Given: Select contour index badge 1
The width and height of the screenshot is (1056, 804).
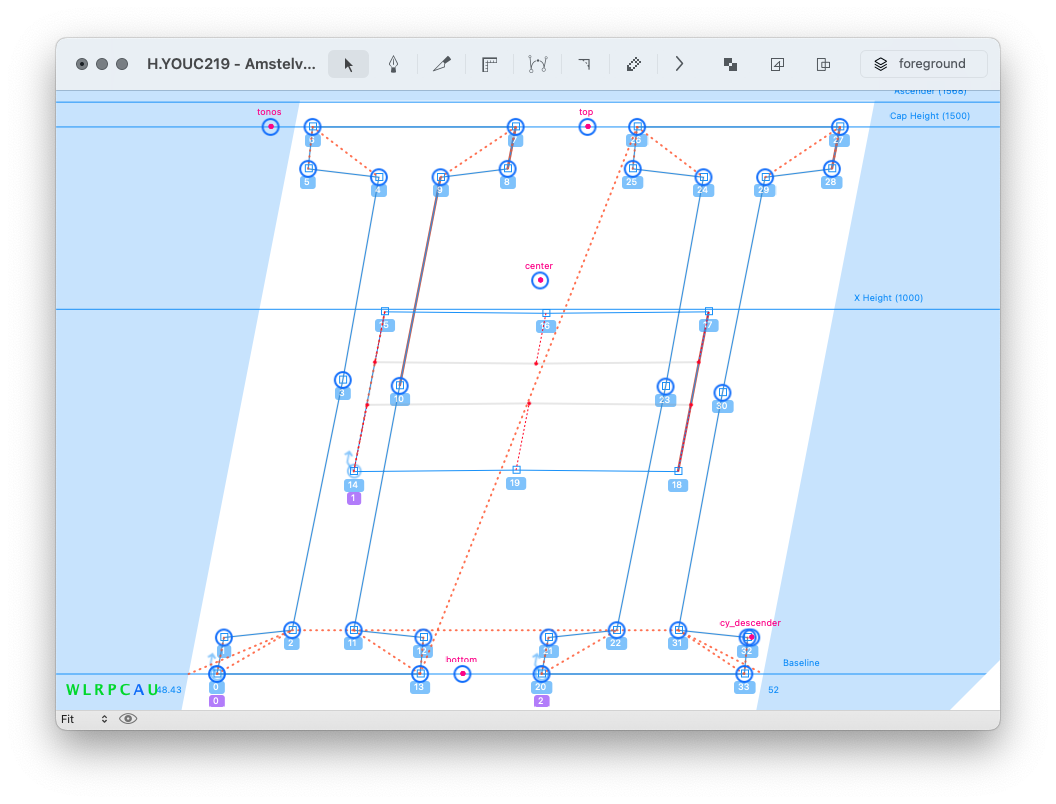Looking at the screenshot, I should tap(354, 498).
